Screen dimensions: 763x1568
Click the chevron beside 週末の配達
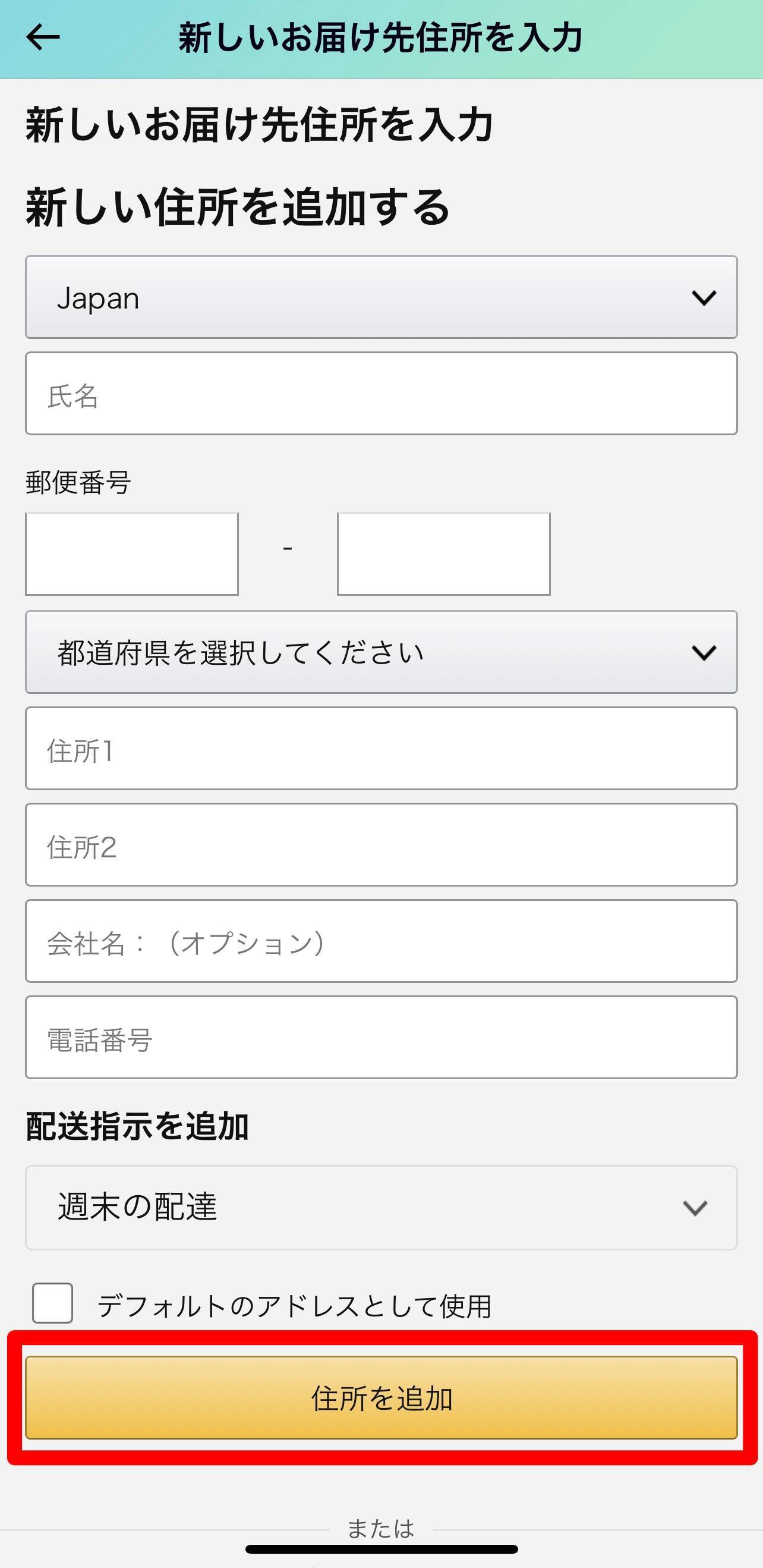click(695, 1208)
